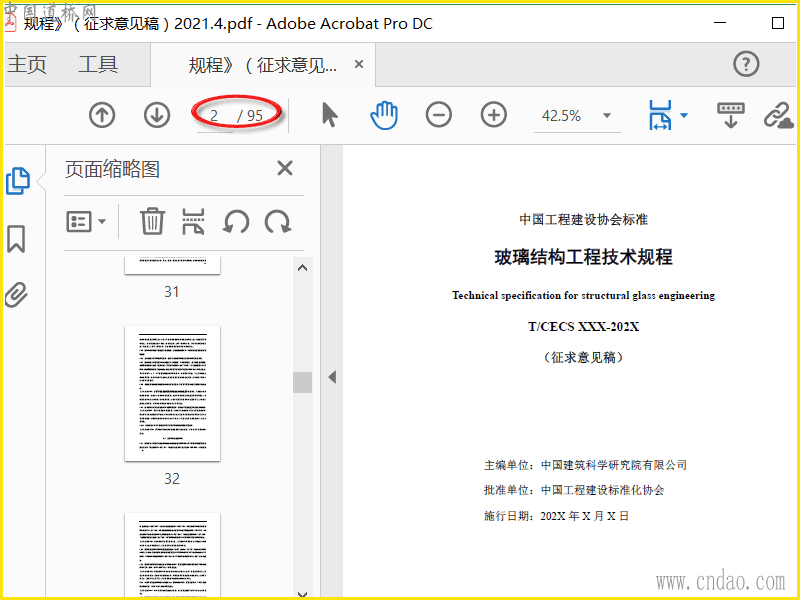Open the attachments paperclip panel
The width and height of the screenshot is (800, 600).
click(x=16, y=294)
